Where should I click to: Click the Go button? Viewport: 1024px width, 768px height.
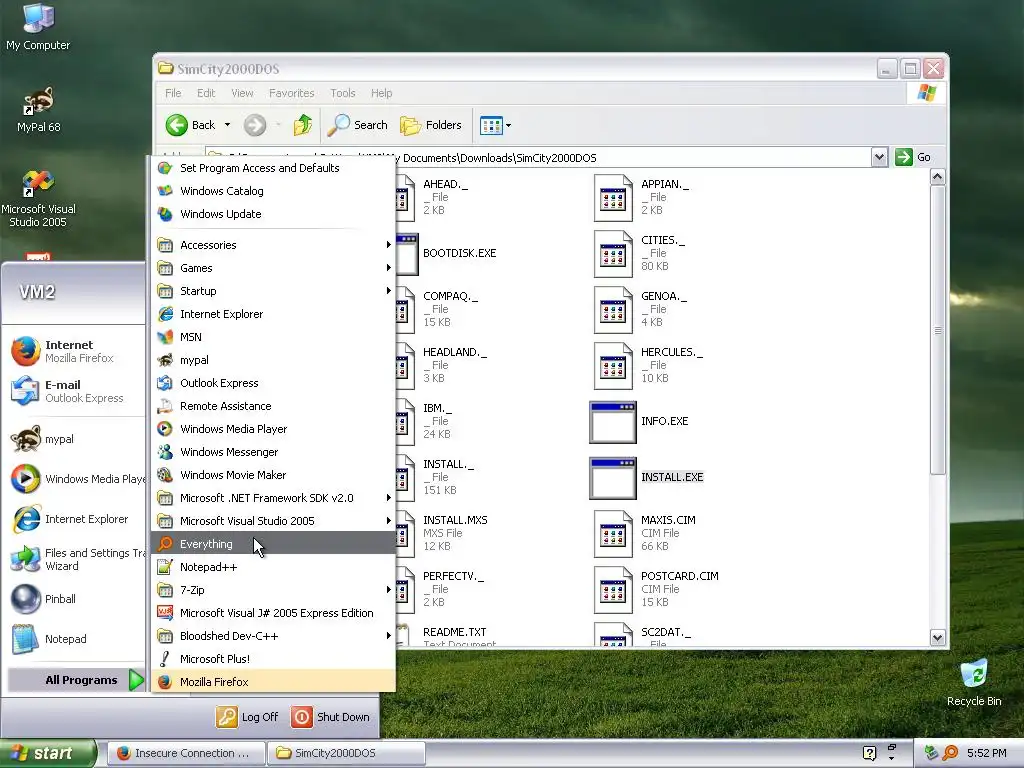[913, 157]
